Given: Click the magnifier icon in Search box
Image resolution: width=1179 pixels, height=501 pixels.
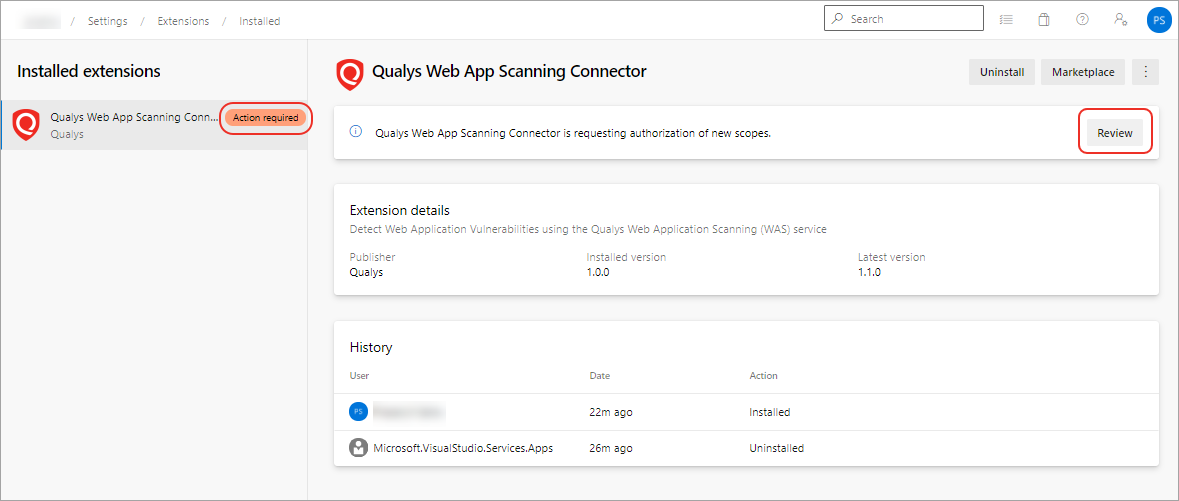Looking at the screenshot, I should pyautogui.click(x=838, y=19).
